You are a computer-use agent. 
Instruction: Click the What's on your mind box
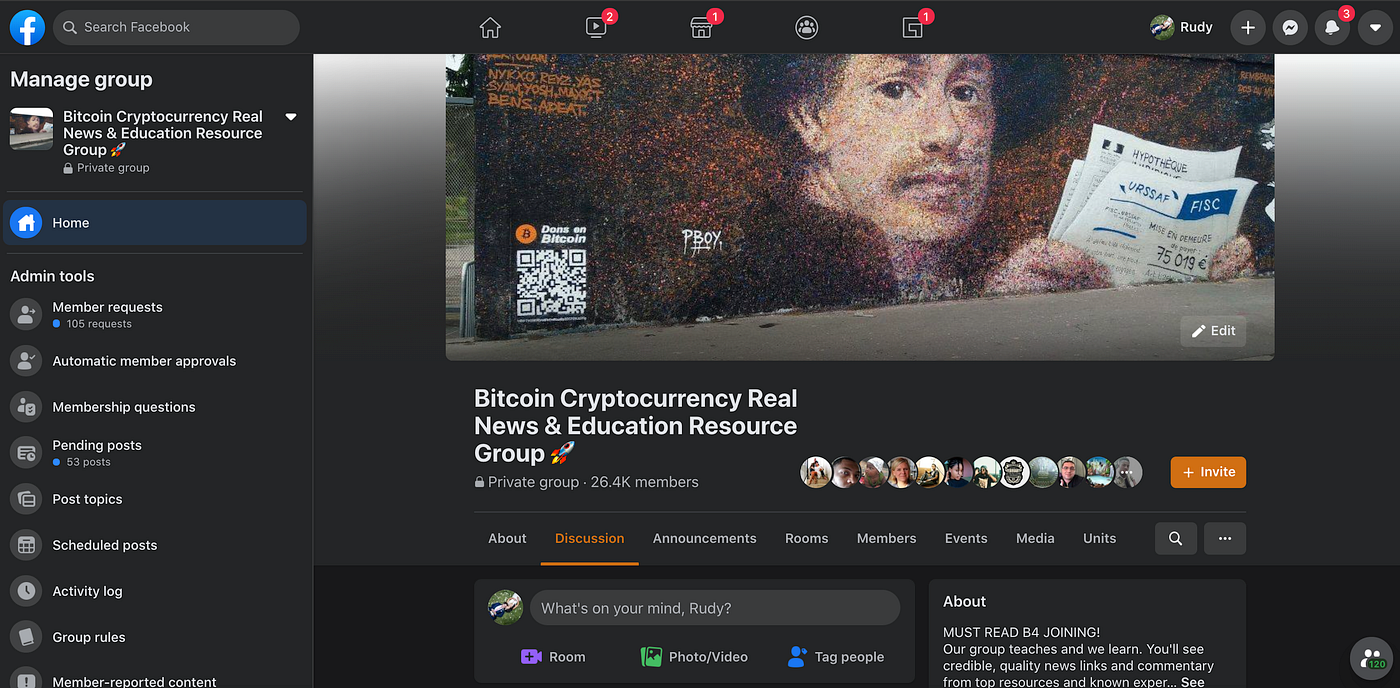point(715,608)
